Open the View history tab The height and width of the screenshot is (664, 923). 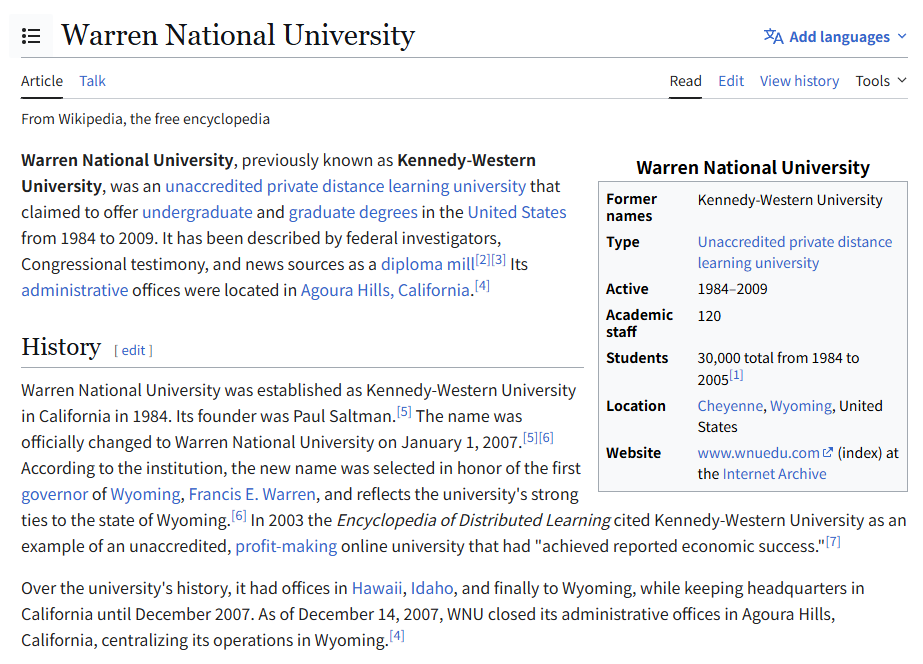799,81
